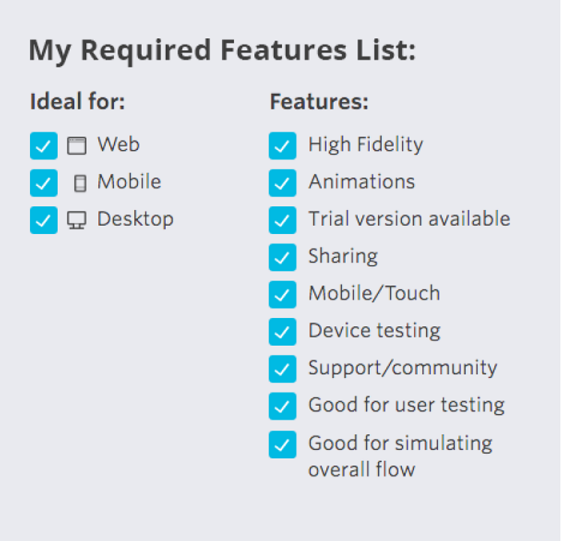Disable the Trial version available checkbox
The height and width of the screenshot is (541, 561).
tap(283, 220)
